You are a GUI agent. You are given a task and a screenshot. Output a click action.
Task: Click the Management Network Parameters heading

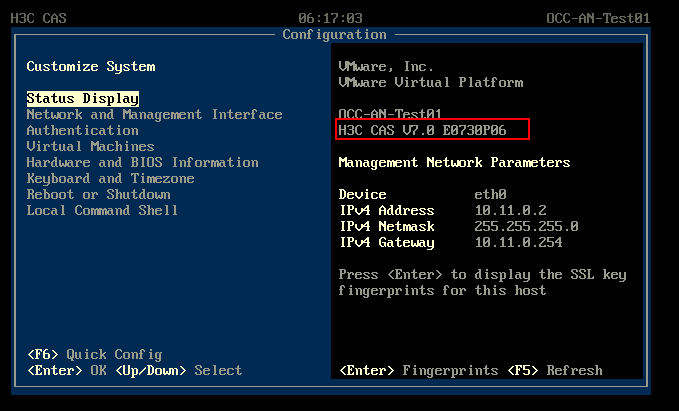tap(454, 163)
